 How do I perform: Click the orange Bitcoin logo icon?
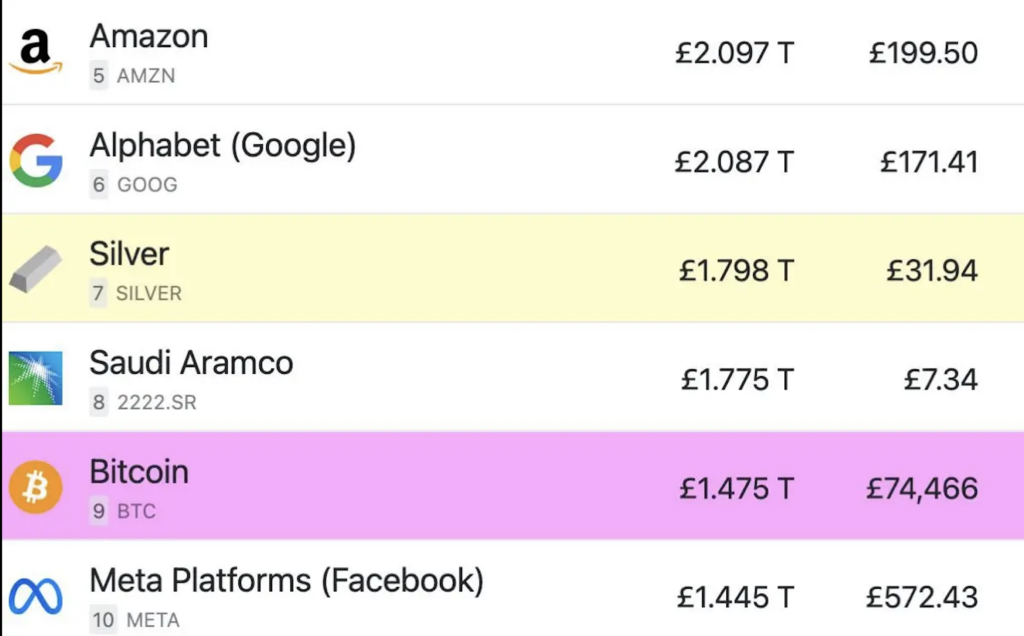36,487
